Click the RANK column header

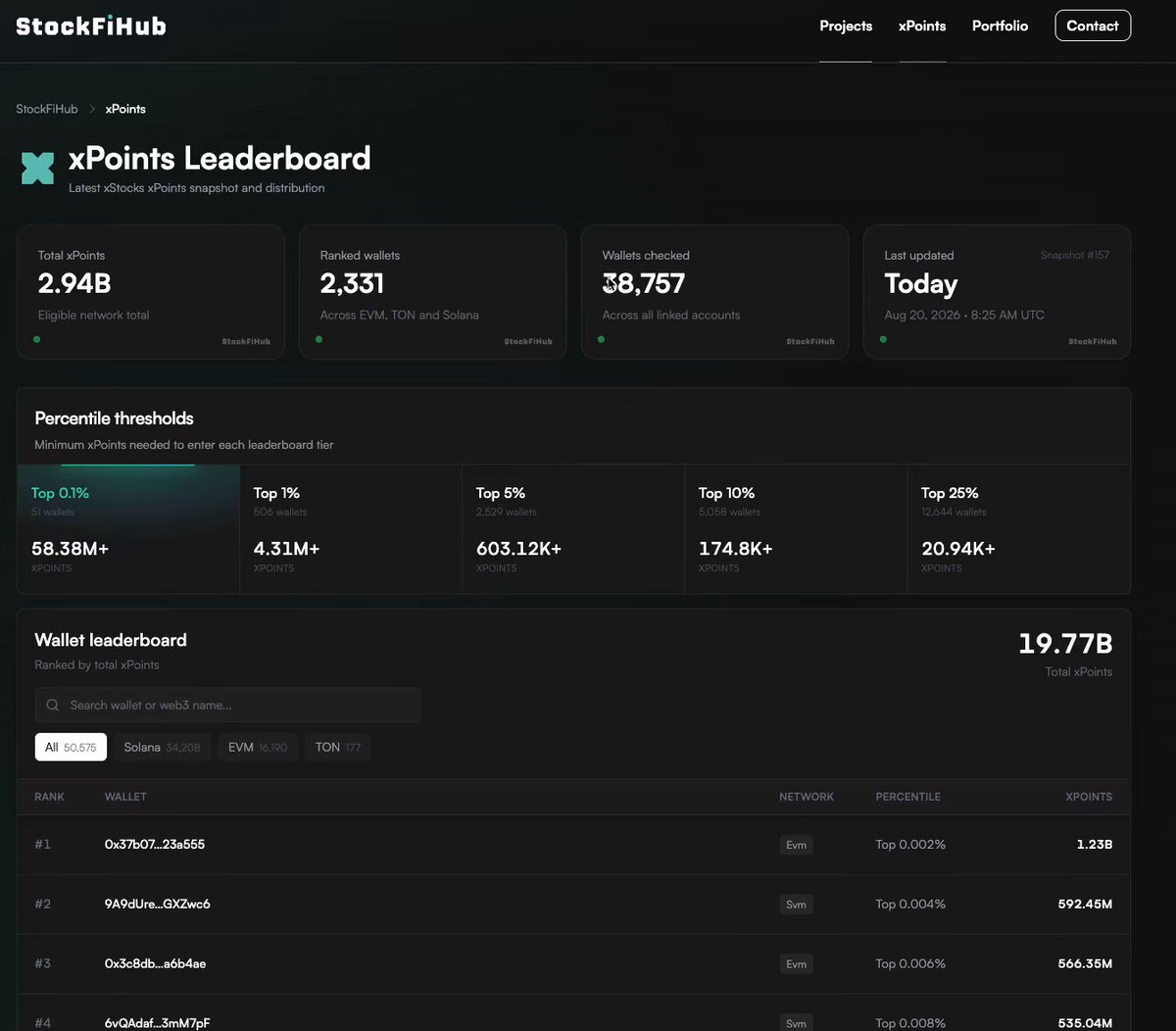click(x=49, y=797)
